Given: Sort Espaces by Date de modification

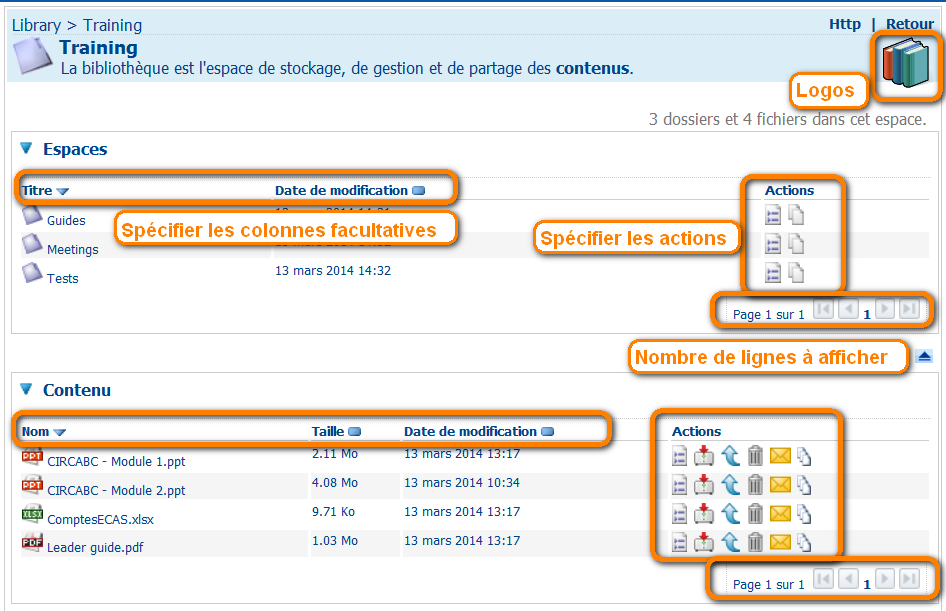Looking at the screenshot, I should pyautogui.click(x=341, y=190).
